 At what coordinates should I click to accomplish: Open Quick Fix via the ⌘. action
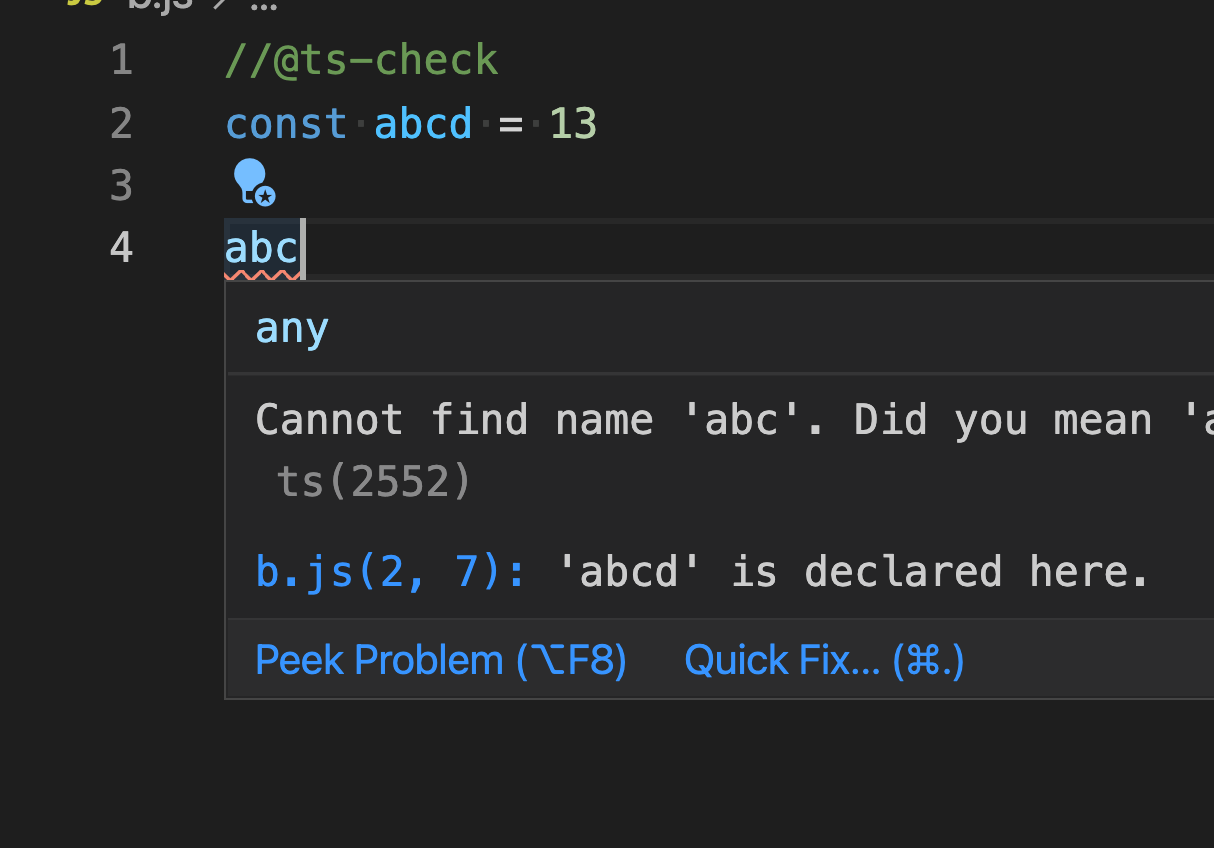(822, 659)
